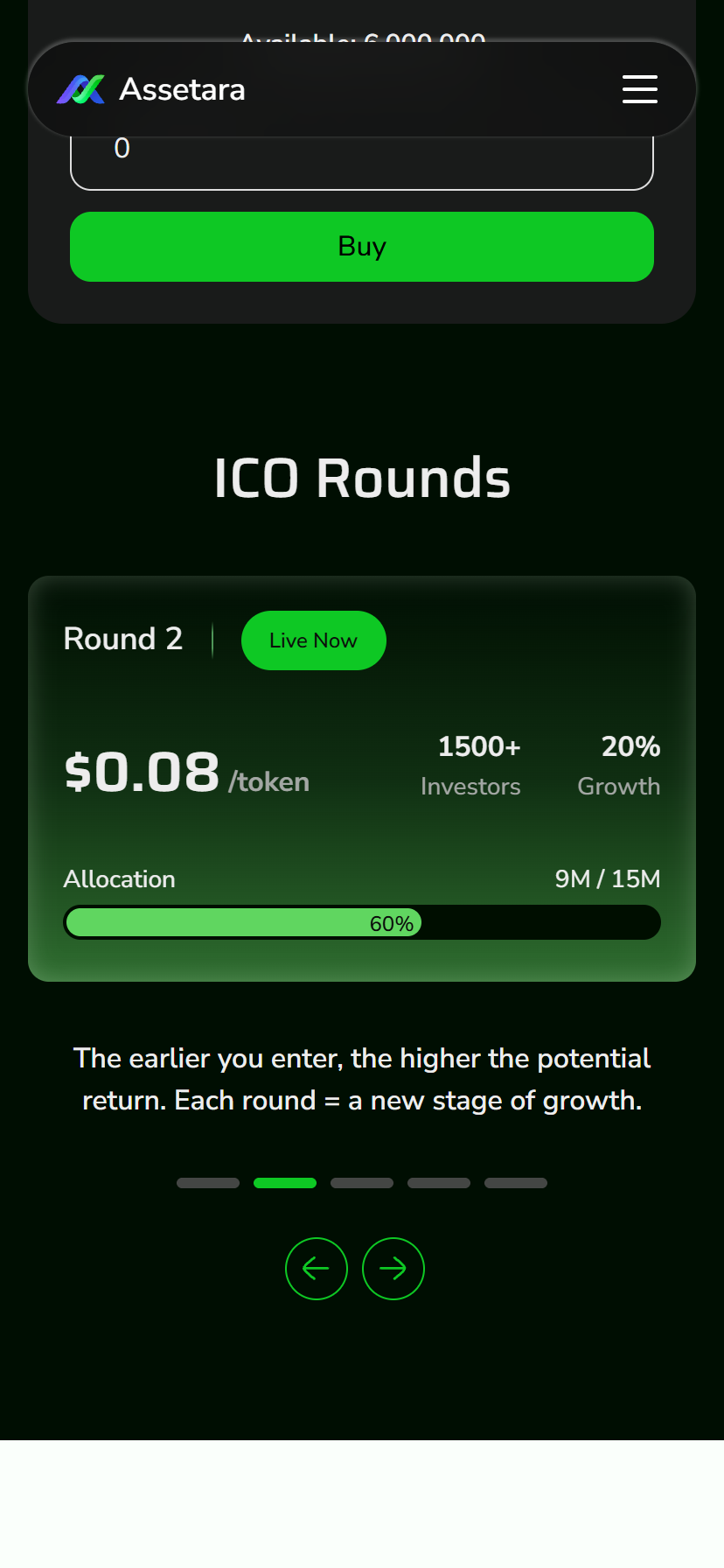Jump to the fourth carousel pagination dash
This screenshot has height=1568, width=724.
pos(439,1183)
